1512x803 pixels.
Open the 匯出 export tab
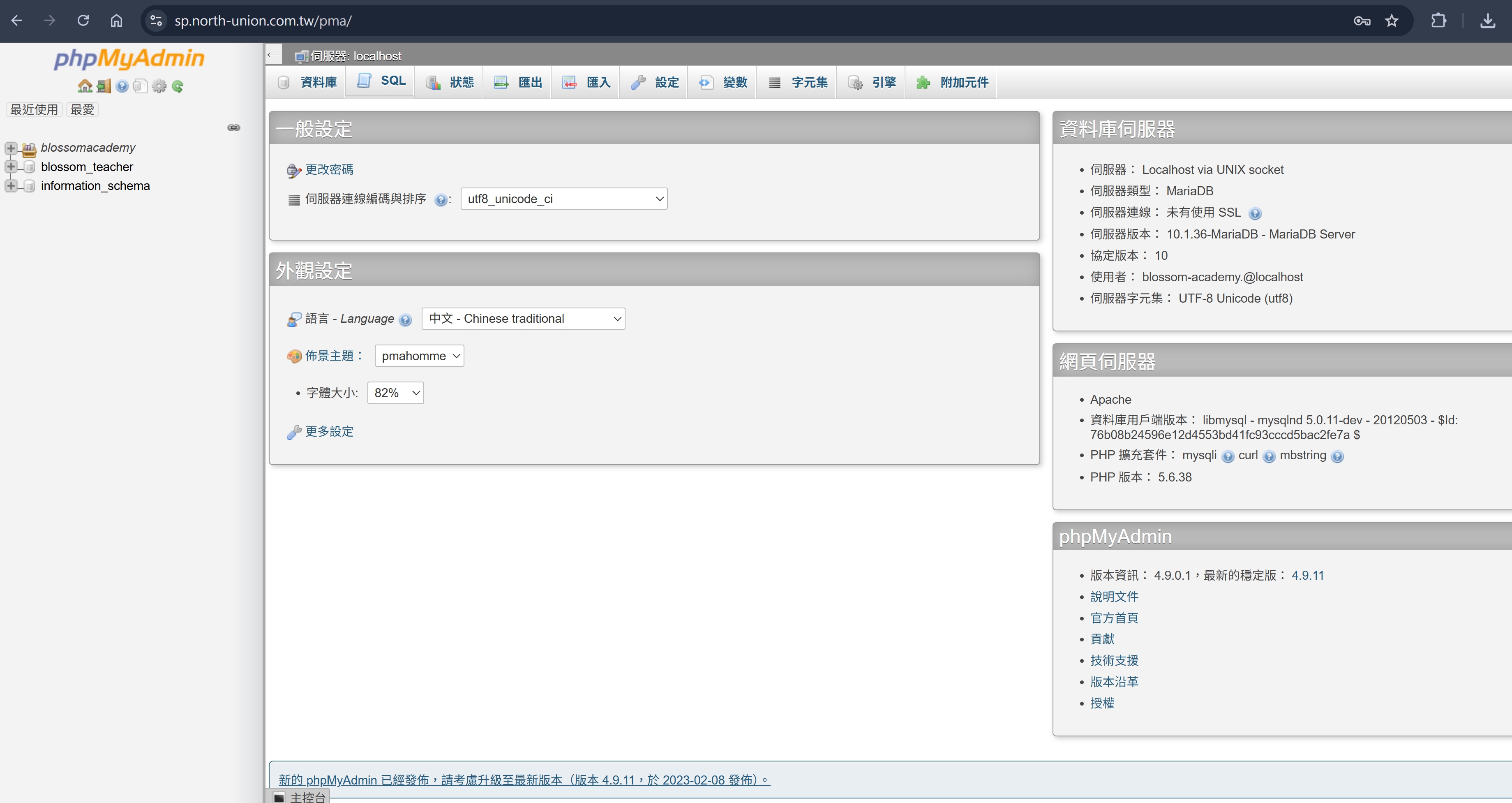(x=517, y=82)
